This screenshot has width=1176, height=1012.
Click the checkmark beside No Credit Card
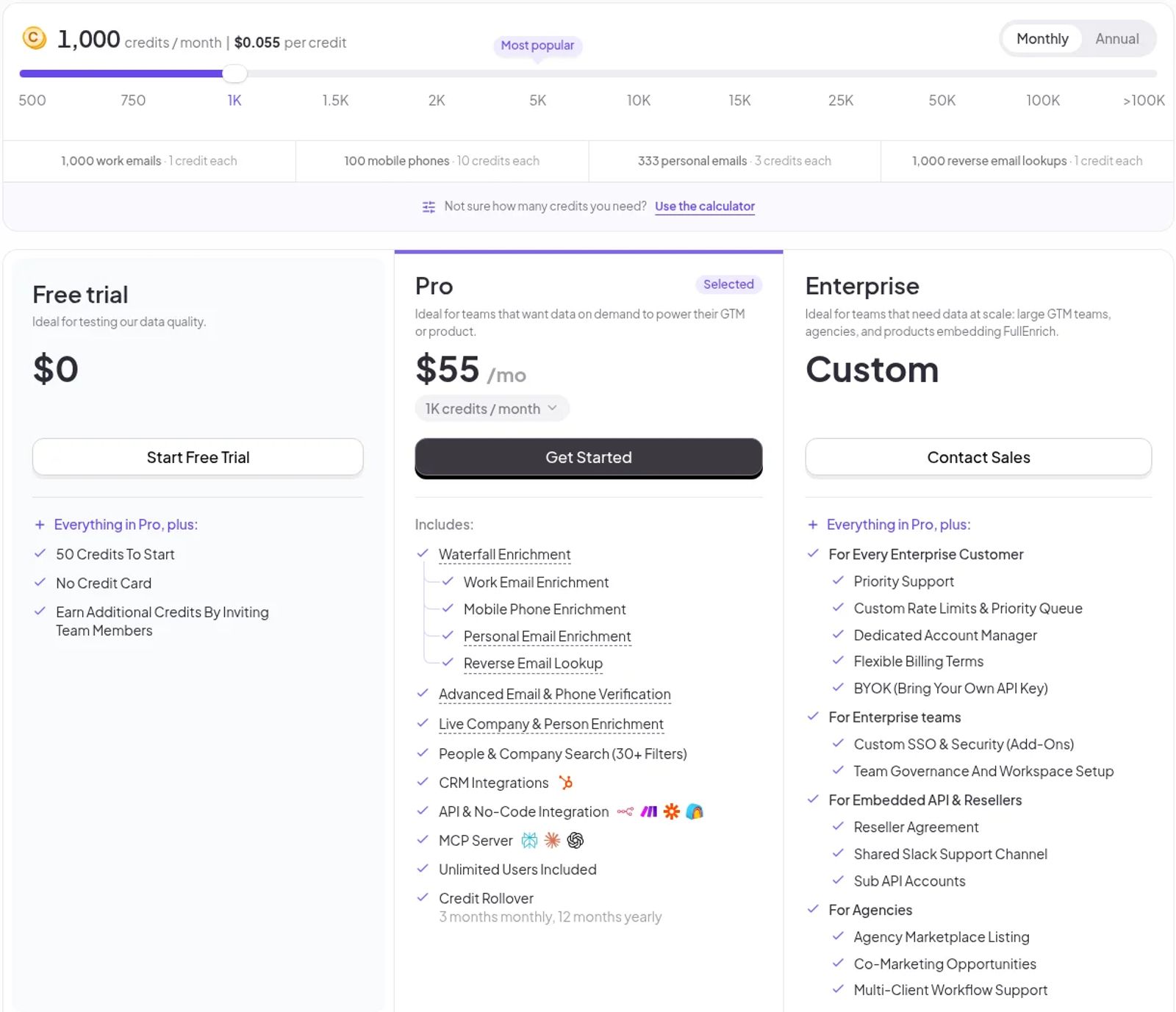[40, 582]
